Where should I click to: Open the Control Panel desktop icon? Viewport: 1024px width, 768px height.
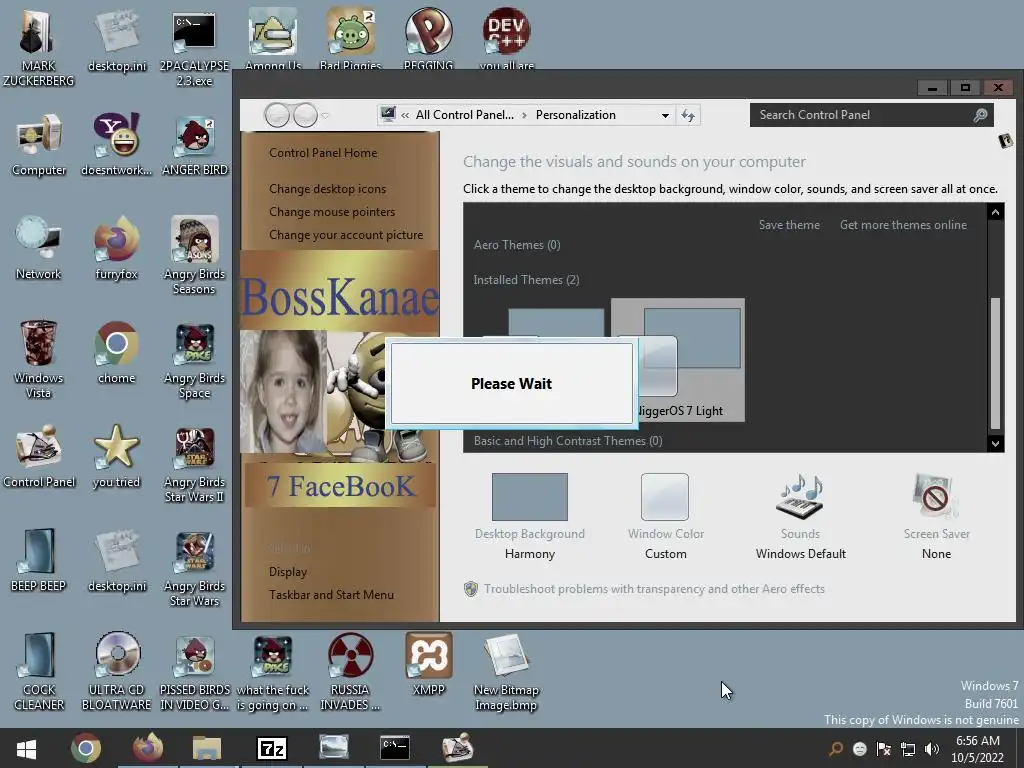(39, 456)
